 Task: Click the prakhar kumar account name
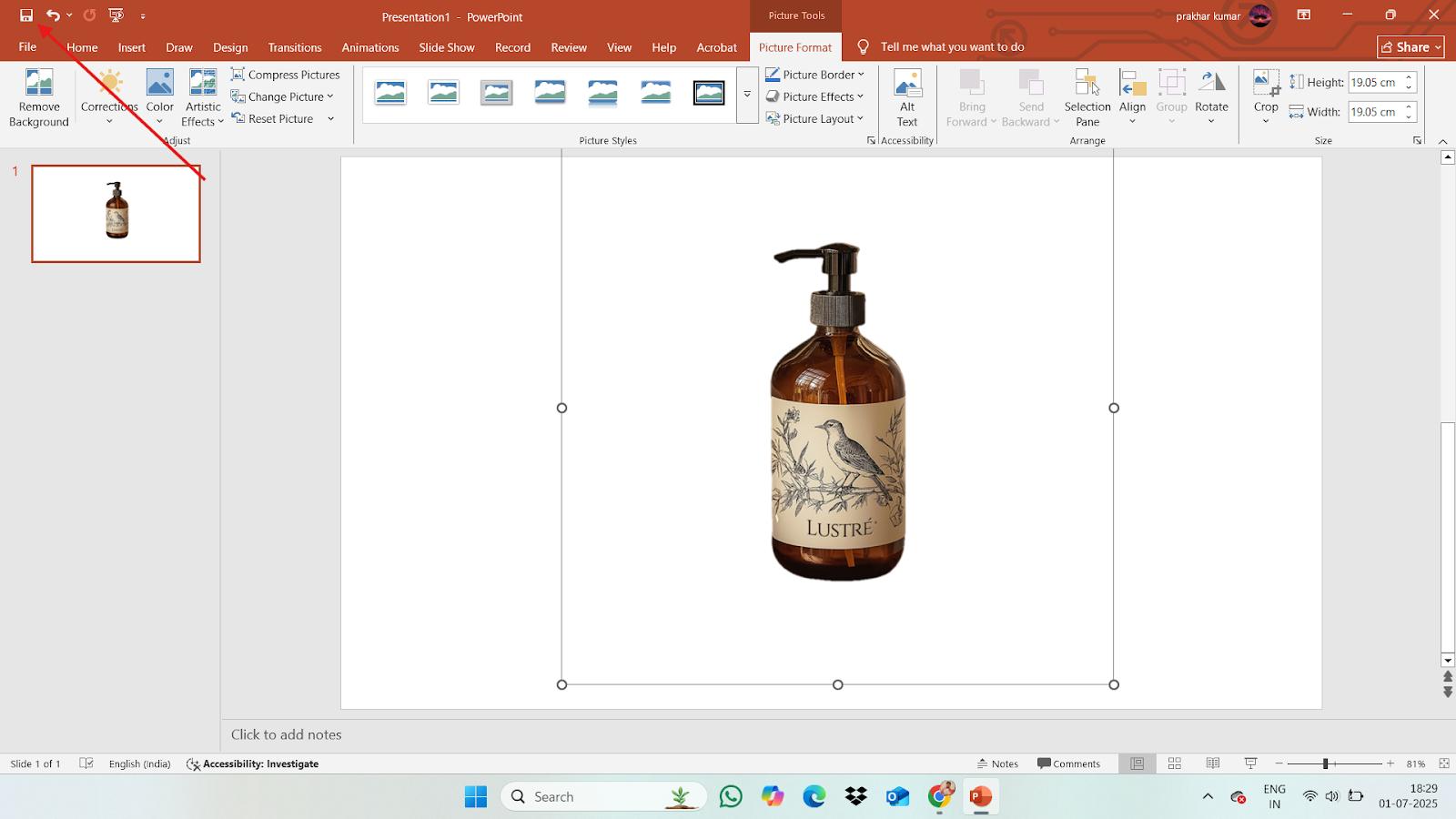[1208, 16]
